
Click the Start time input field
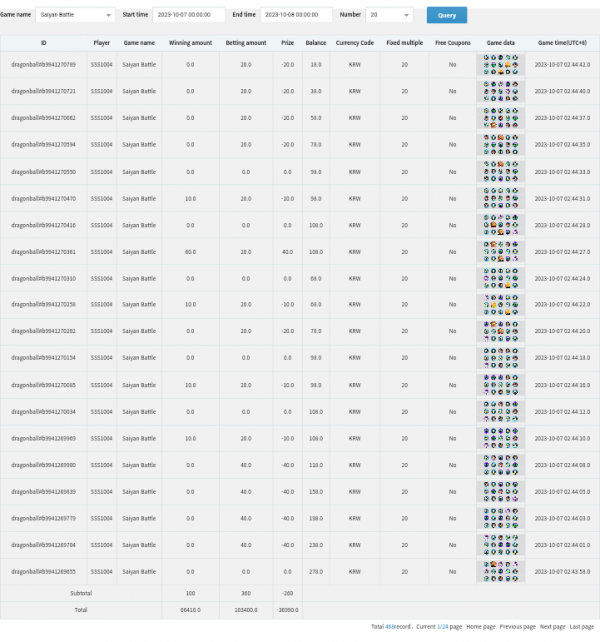(188, 15)
